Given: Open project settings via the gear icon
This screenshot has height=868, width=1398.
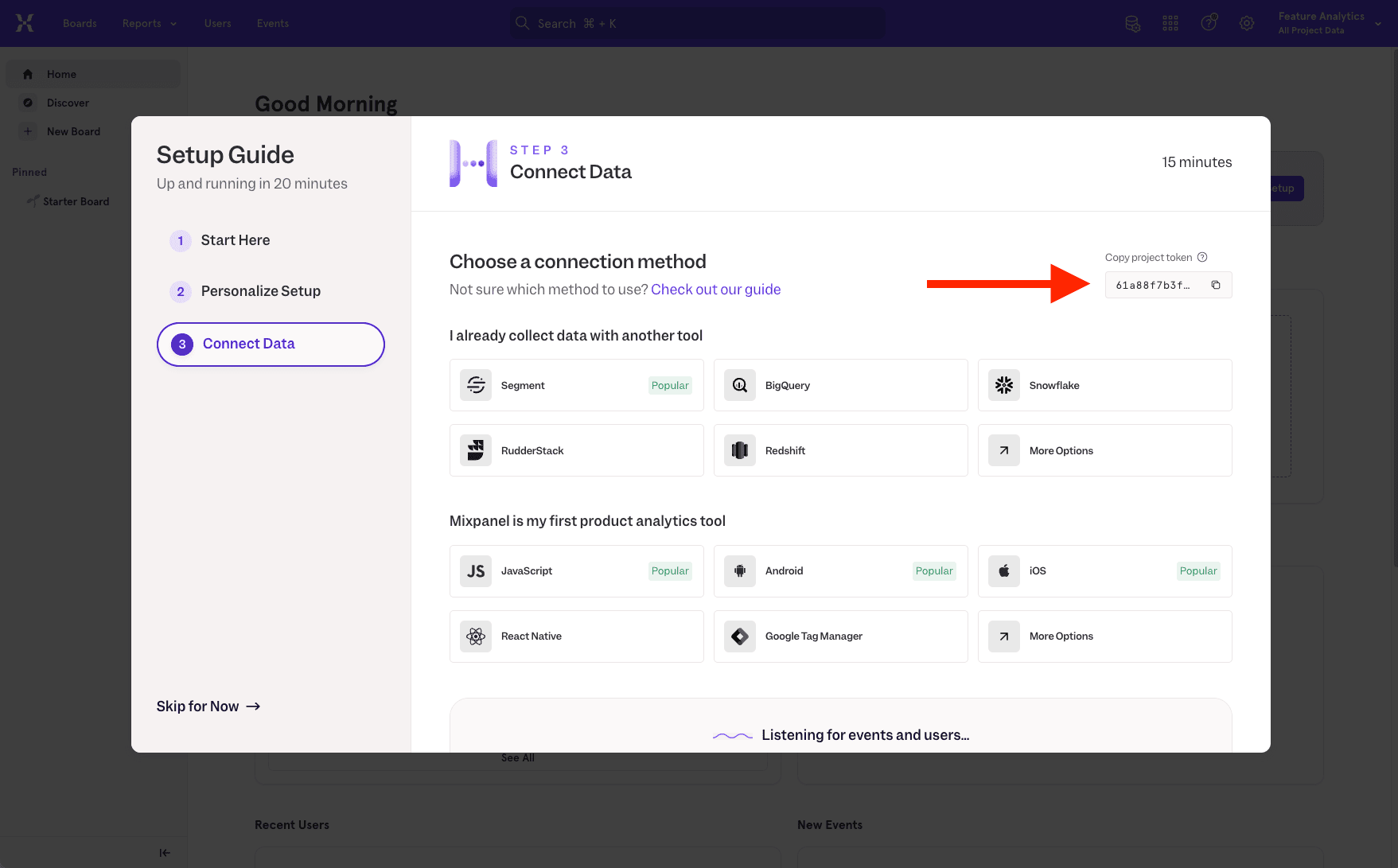Looking at the screenshot, I should pos(1246,23).
